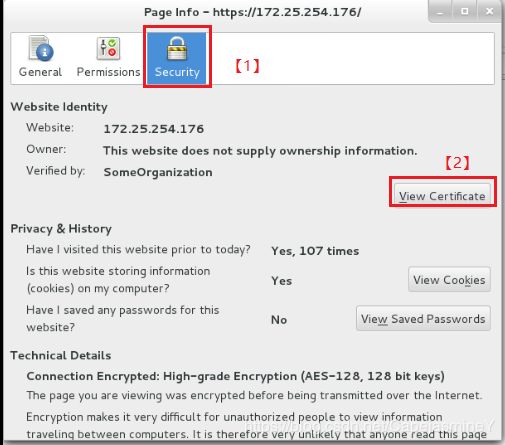Switch to the General tab label
Image resolution: width=505 pixels, height=445 pixels.
click(40, 72)
